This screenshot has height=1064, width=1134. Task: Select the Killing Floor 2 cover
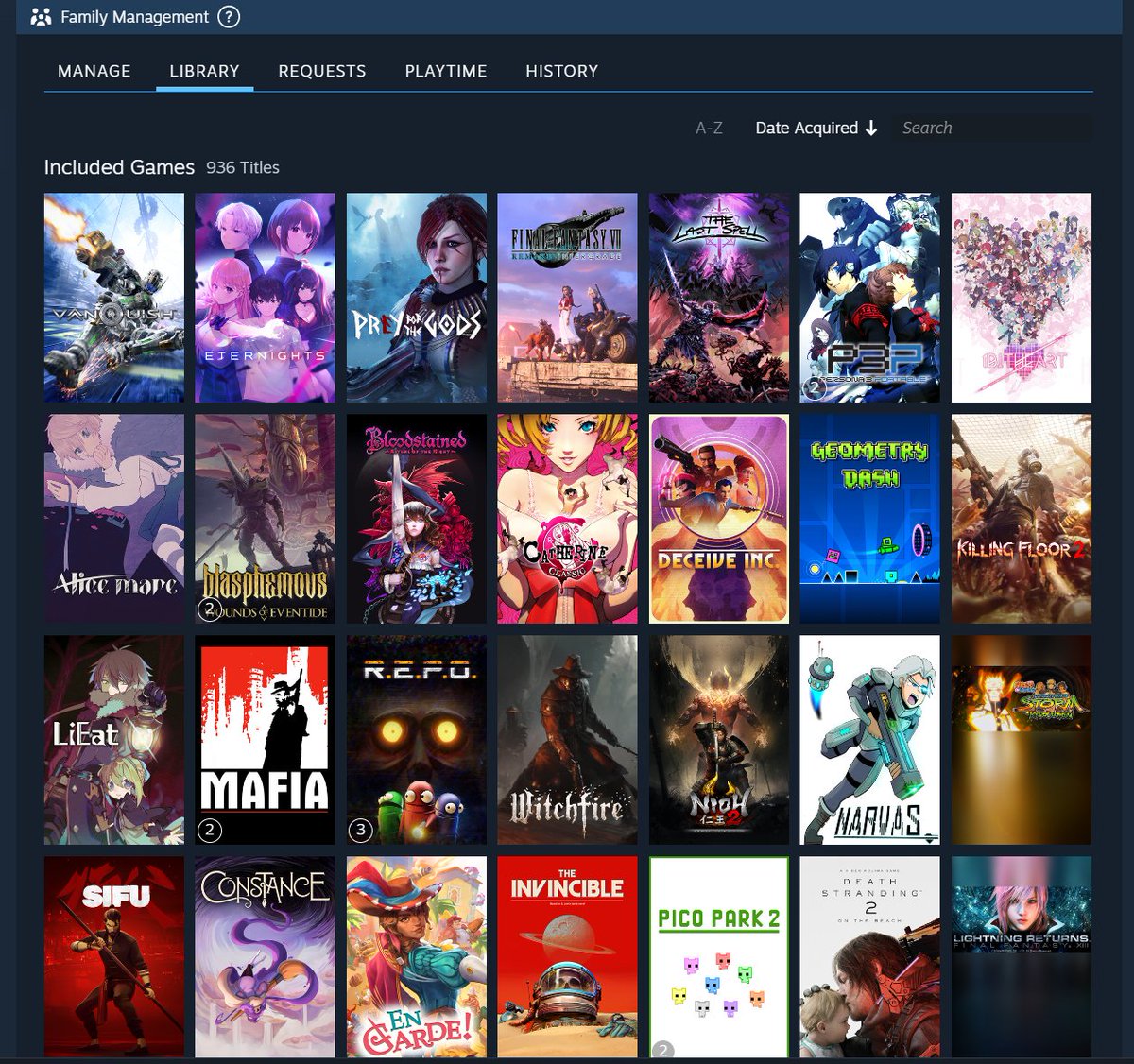coord(1022,519)
